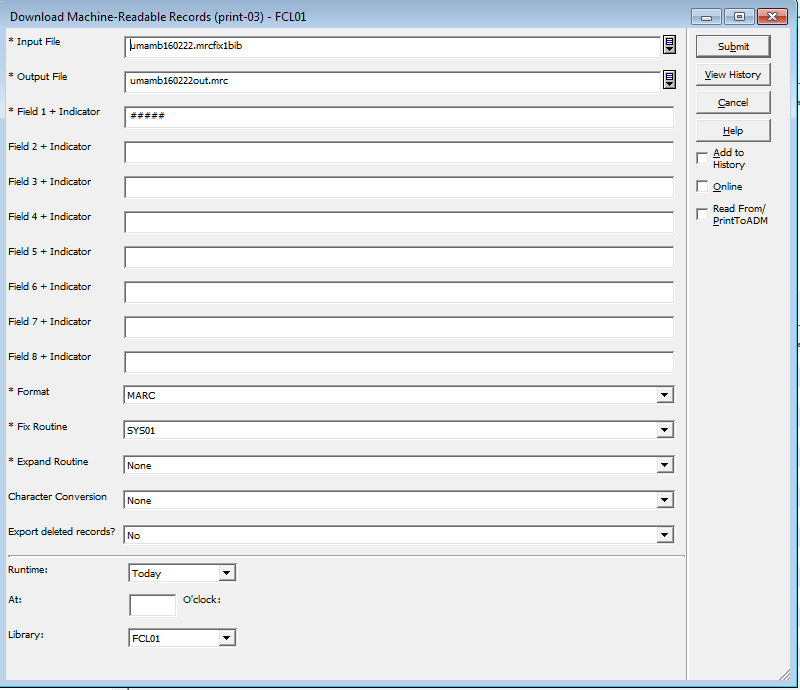This screenshot has height=690, width=800.
Task: Click the O'clock time input box
Action: tap(152, 605)
